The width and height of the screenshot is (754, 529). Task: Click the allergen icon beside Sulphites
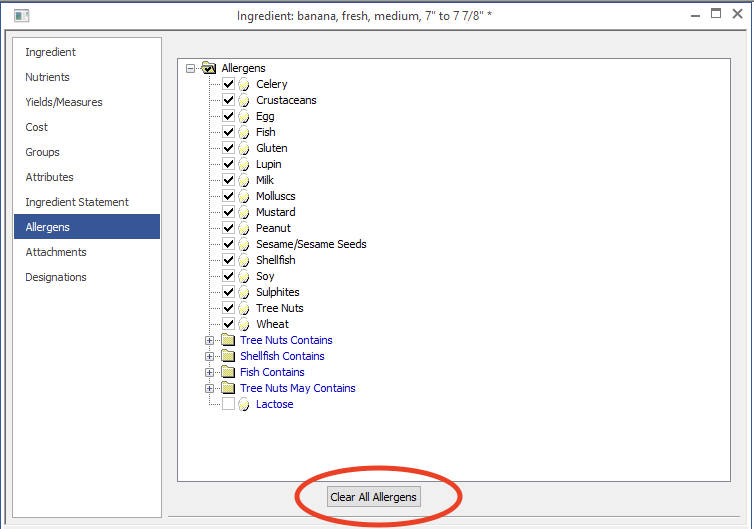coord(244,292)
